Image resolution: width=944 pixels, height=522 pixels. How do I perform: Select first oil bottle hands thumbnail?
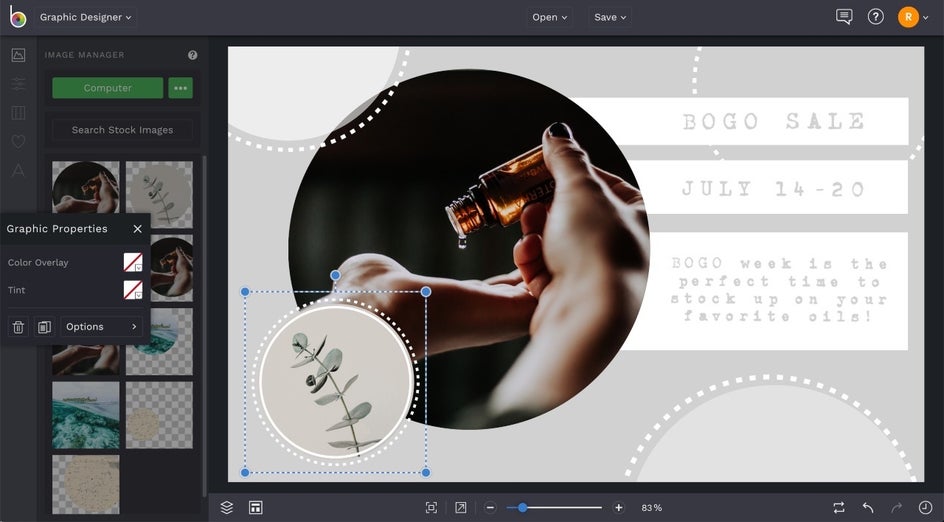[x=85, y=187]
